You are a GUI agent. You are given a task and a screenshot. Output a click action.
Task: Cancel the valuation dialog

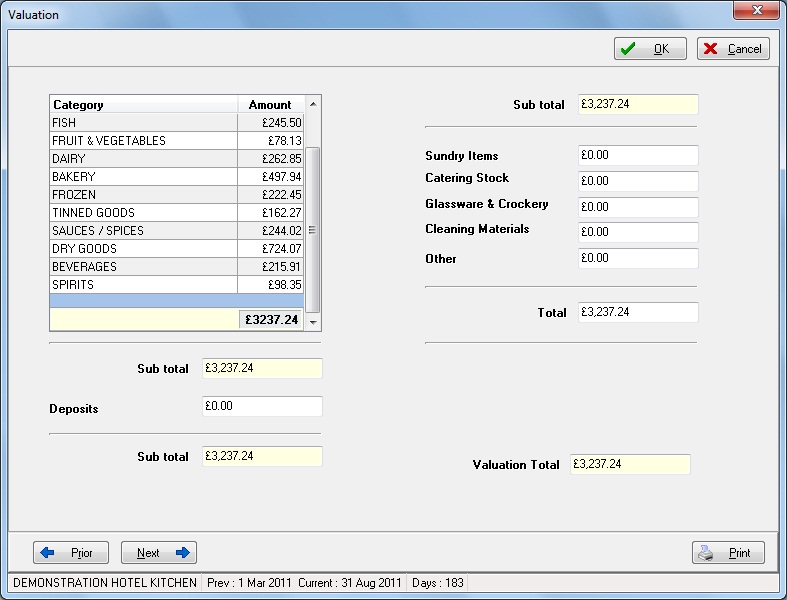(733, 49)
